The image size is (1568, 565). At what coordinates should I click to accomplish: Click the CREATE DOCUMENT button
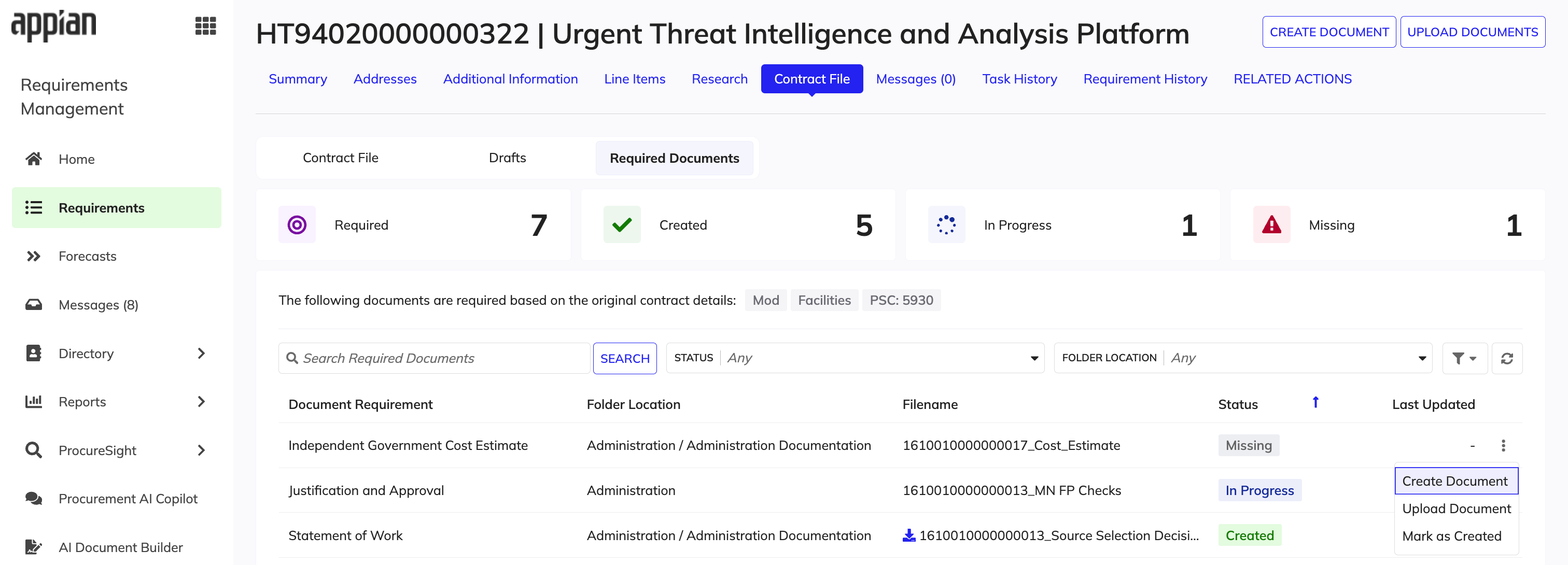[x=1329, y=32]
